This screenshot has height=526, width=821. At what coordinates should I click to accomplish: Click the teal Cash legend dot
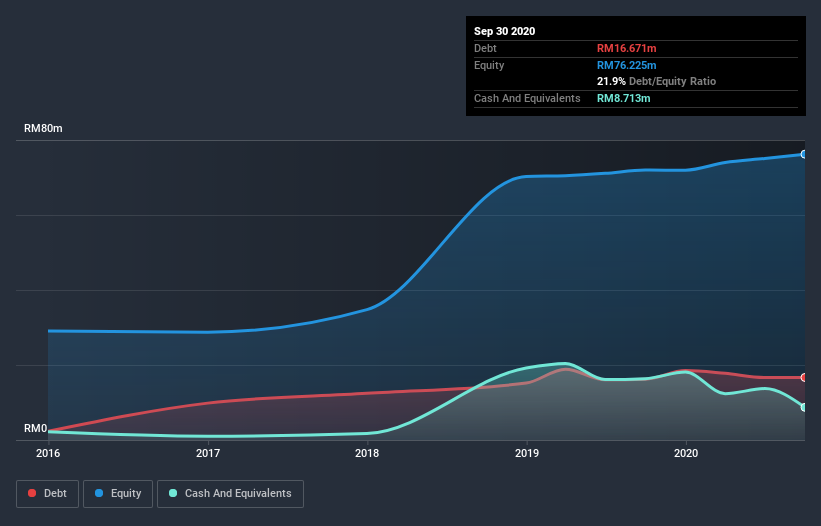(x=173, y=493)
